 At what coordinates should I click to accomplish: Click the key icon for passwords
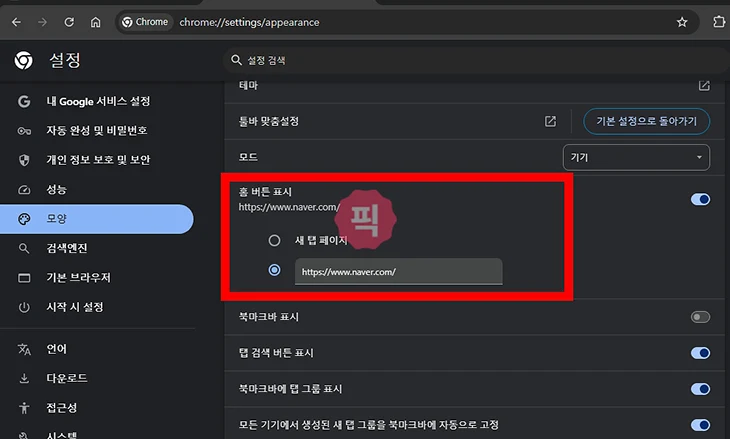pyautogui.click(x=24, y=131)
